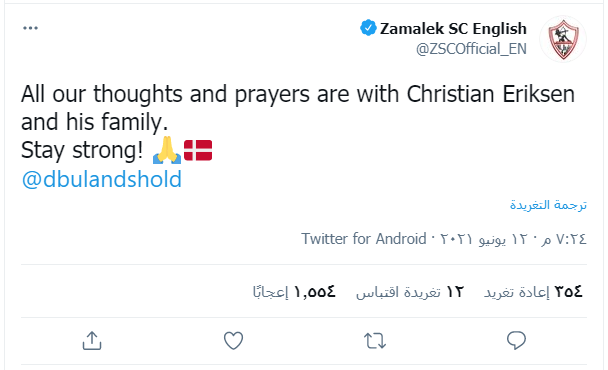The image size is (608, 370).
Task: Open tweet timestamp ٧:٢٤ م
Action: pos(563,239)
